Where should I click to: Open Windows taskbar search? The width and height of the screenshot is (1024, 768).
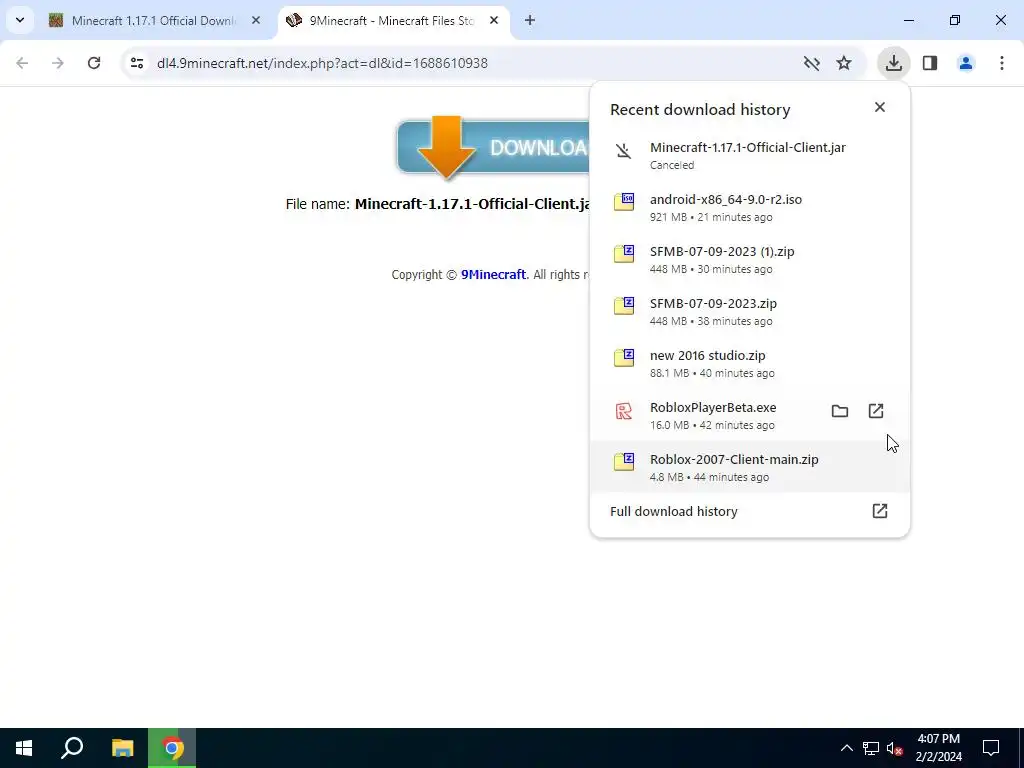[72, 748]
